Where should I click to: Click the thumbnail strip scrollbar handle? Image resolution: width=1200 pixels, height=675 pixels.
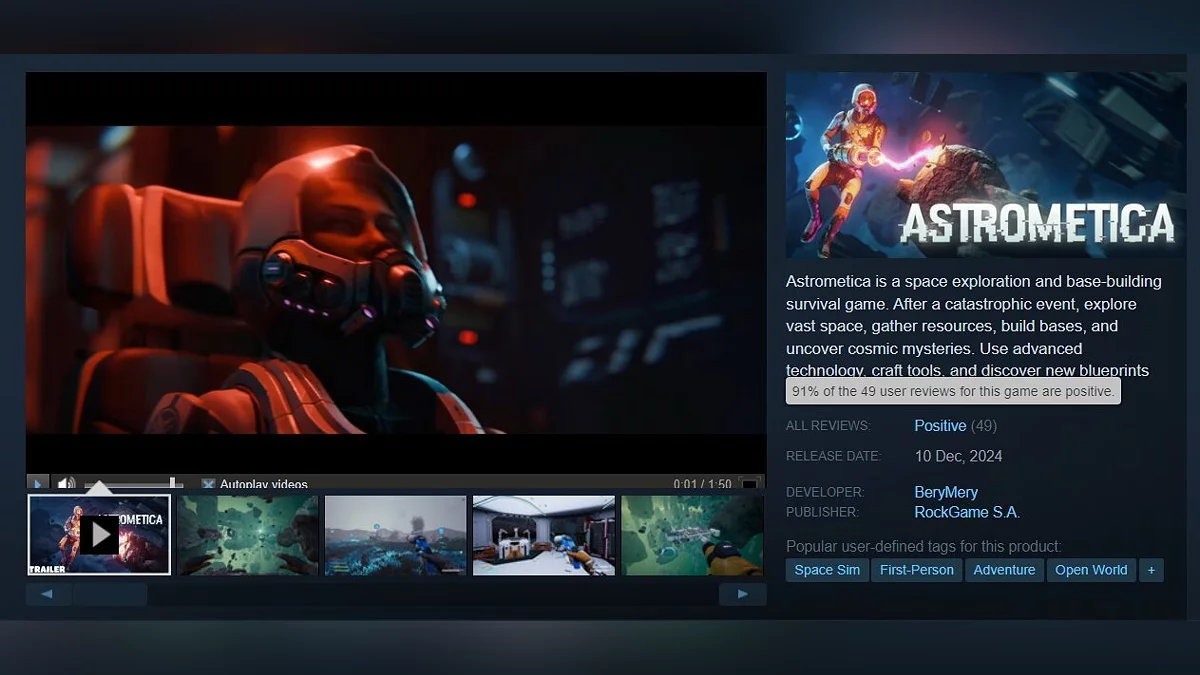click(x=110, y=594)
